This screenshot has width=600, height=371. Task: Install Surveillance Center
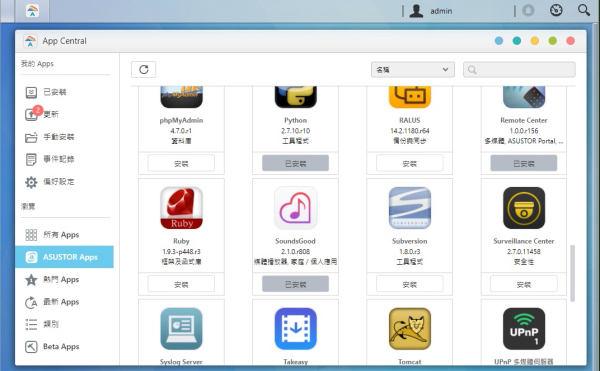coord(524,284)
